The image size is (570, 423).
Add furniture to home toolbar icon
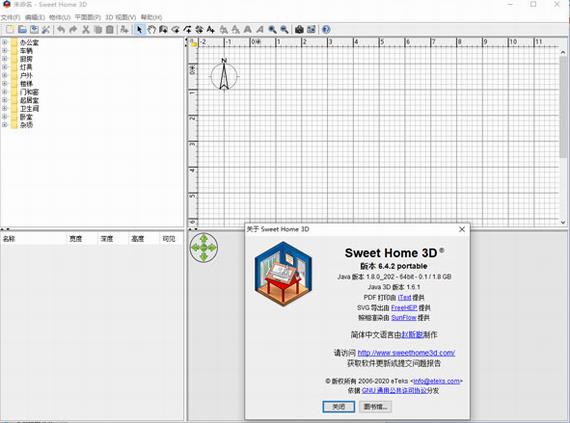(x=124, y=29)
